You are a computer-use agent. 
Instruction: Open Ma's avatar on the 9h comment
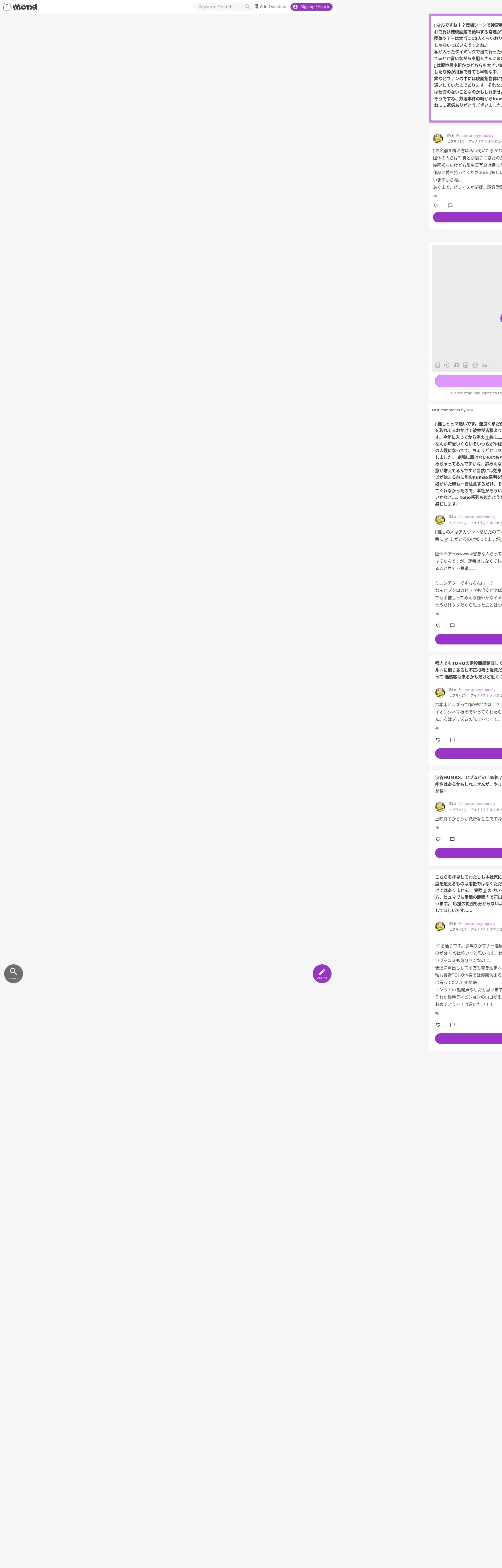[440, 926]
